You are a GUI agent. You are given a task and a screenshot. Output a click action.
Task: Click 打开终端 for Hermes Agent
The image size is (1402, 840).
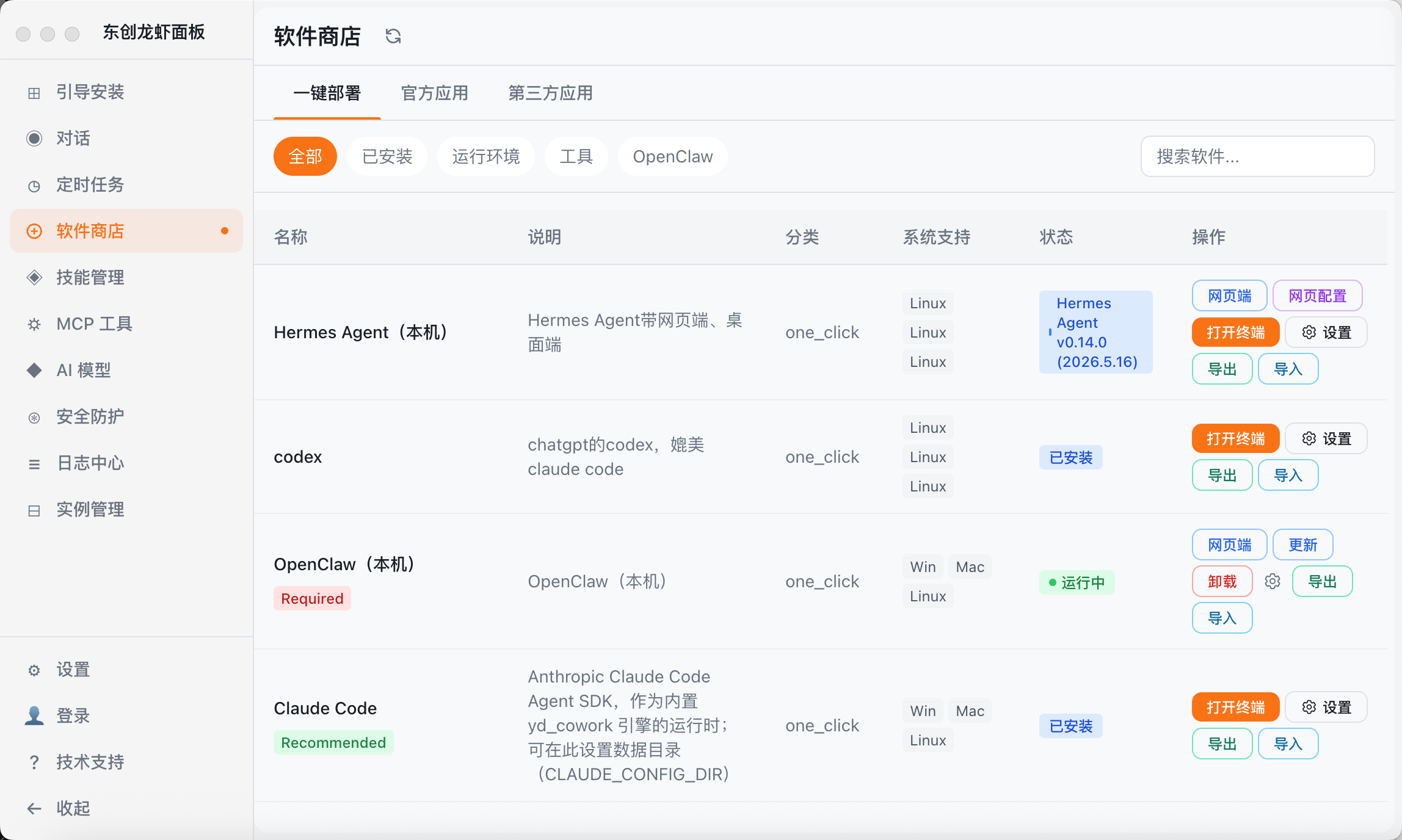(1236, 333)
